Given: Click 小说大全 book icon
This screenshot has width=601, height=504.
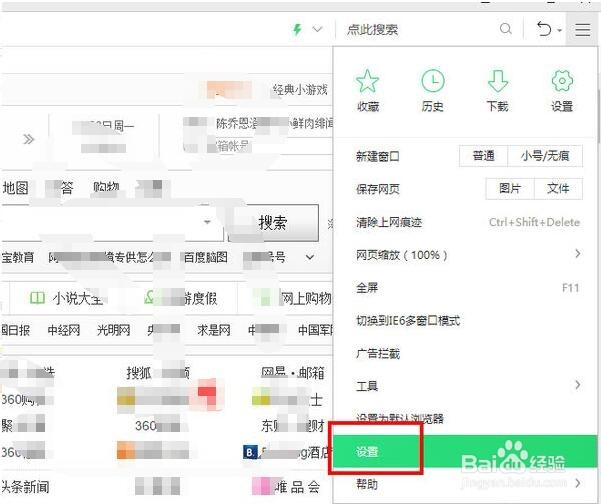Looking at the screenshot, I should point(37,298).
